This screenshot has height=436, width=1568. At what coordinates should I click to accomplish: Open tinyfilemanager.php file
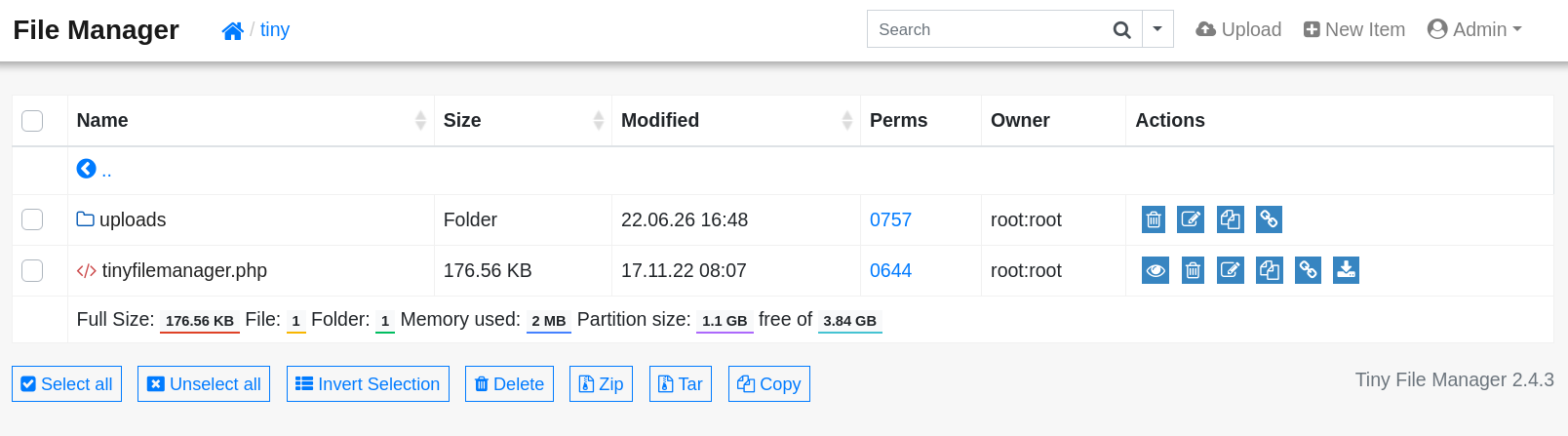pos(173,270)
